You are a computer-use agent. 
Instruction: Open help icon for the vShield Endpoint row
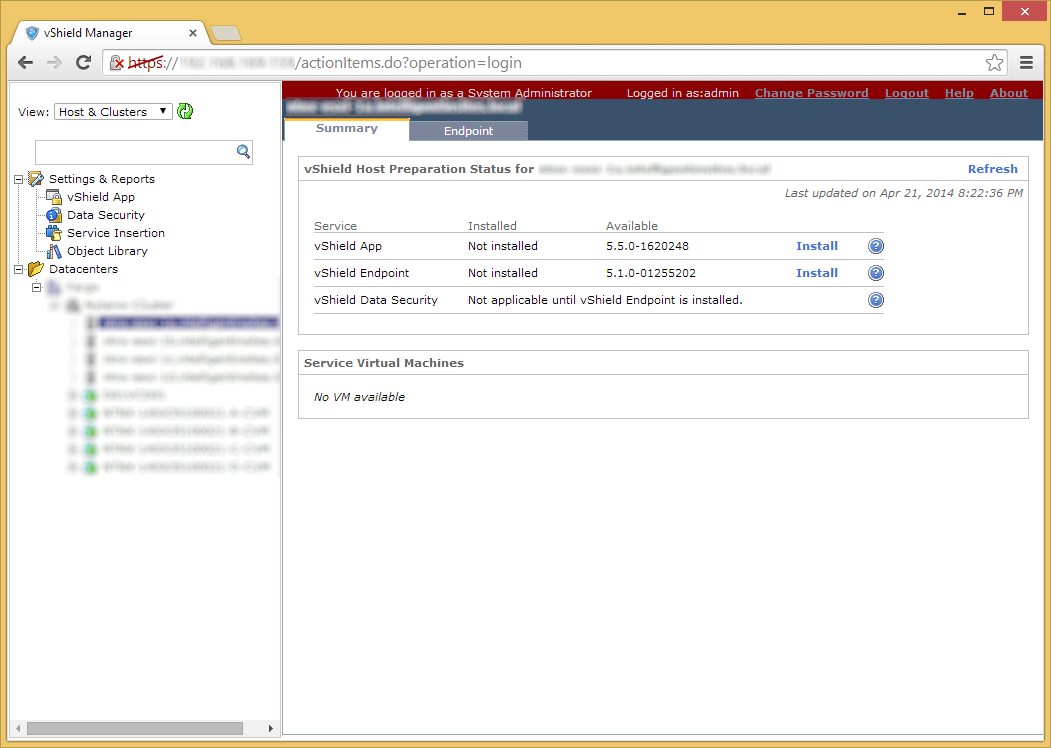click(x=875, y=273)
